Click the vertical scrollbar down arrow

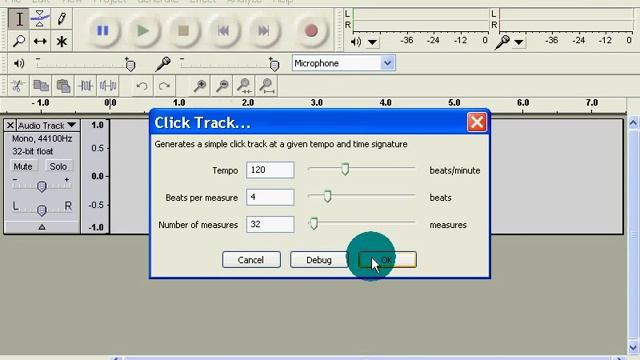[633, 348]
